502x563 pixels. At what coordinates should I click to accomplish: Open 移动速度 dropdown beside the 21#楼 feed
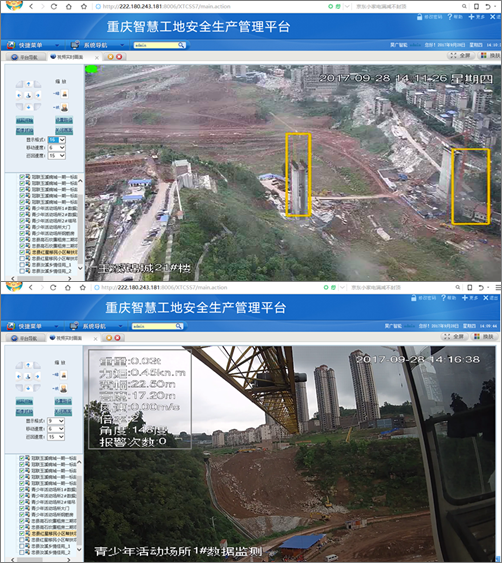point(57,148)
